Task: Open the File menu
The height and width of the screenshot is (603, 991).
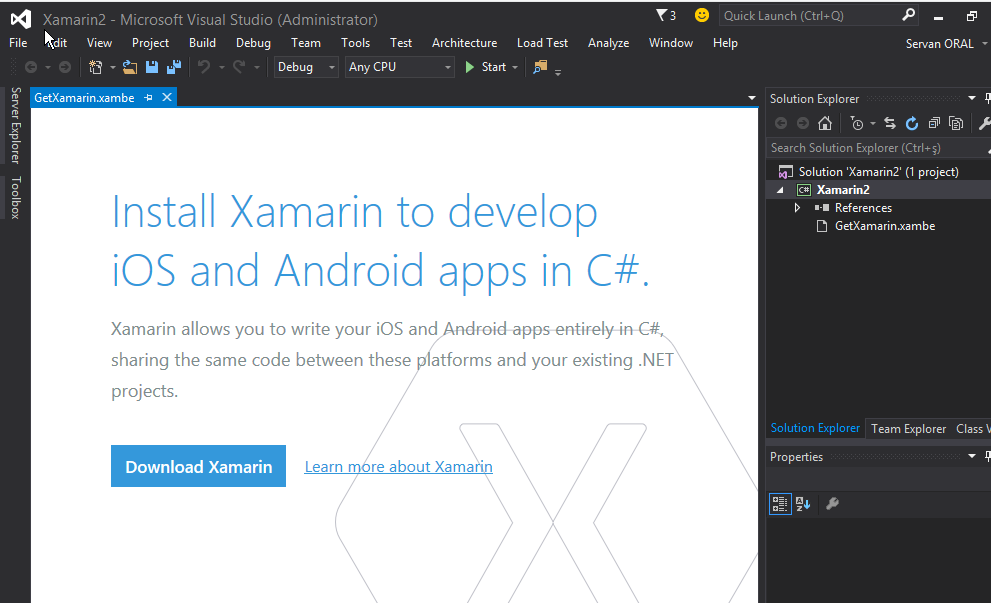Action: [18, 43]
